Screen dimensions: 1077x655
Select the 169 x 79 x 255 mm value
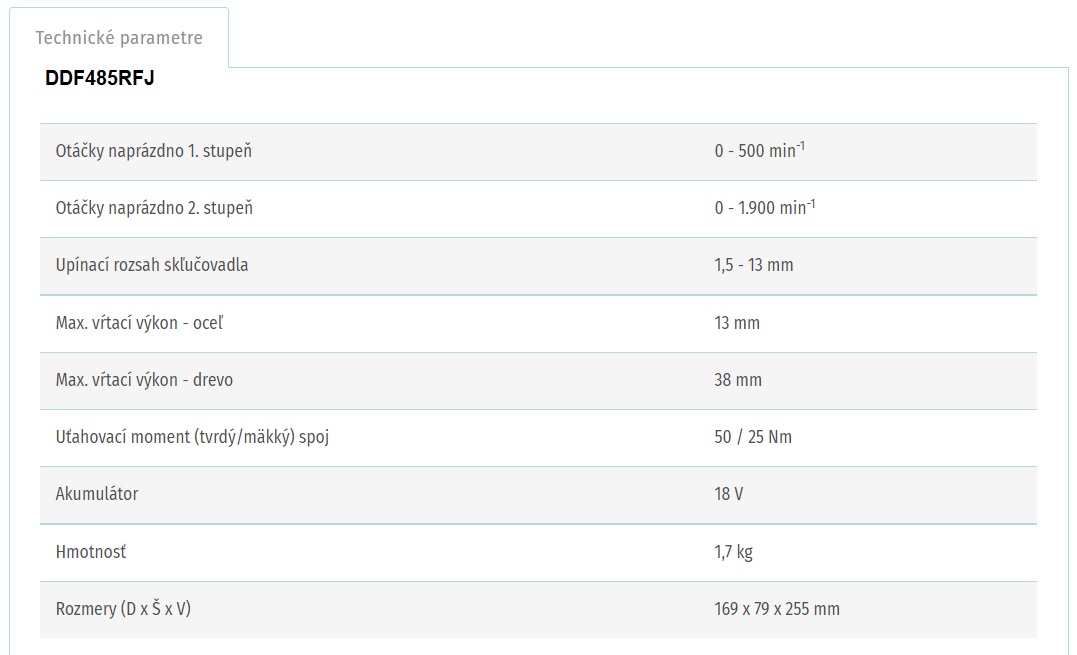pos(777,609)
